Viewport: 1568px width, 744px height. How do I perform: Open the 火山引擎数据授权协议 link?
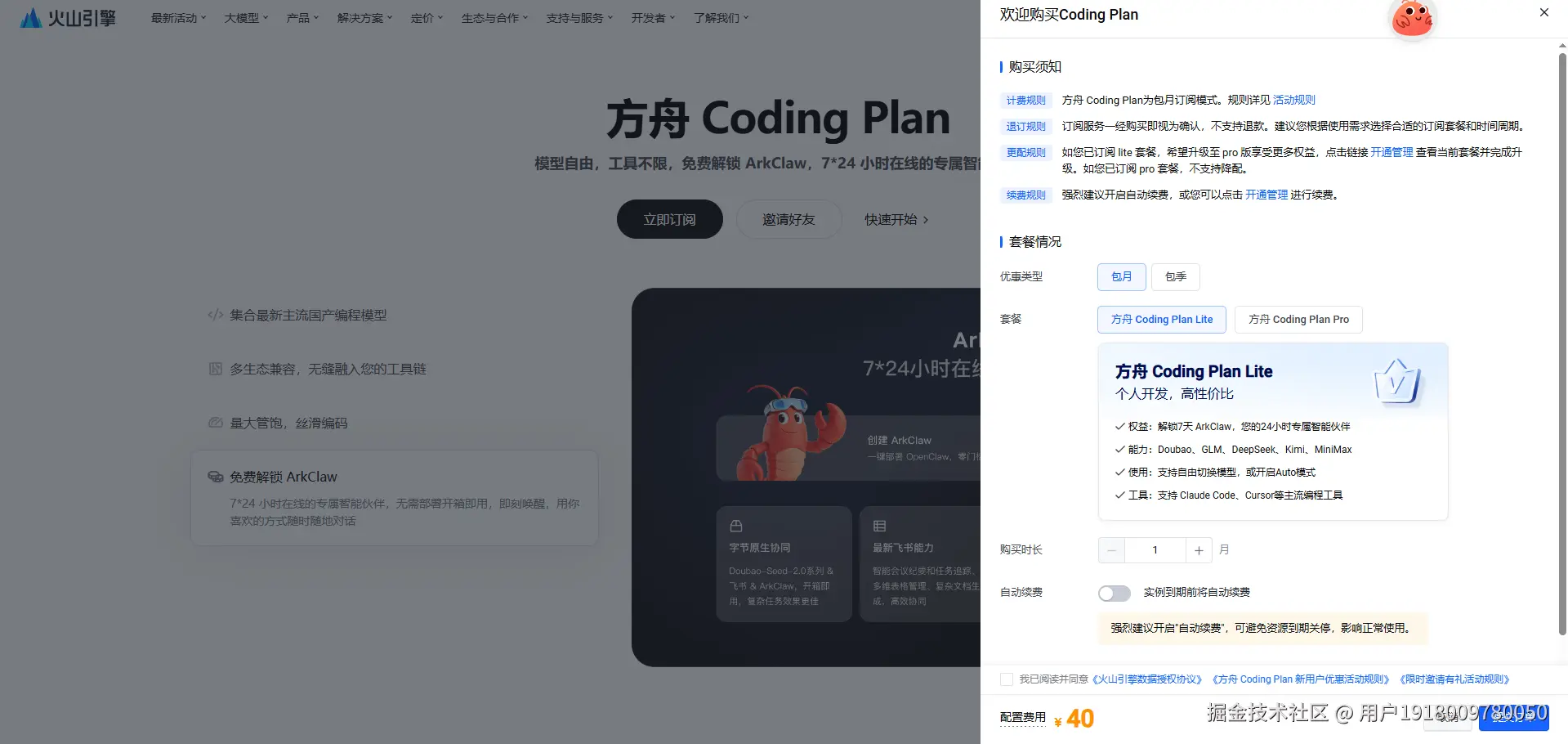1147,679
